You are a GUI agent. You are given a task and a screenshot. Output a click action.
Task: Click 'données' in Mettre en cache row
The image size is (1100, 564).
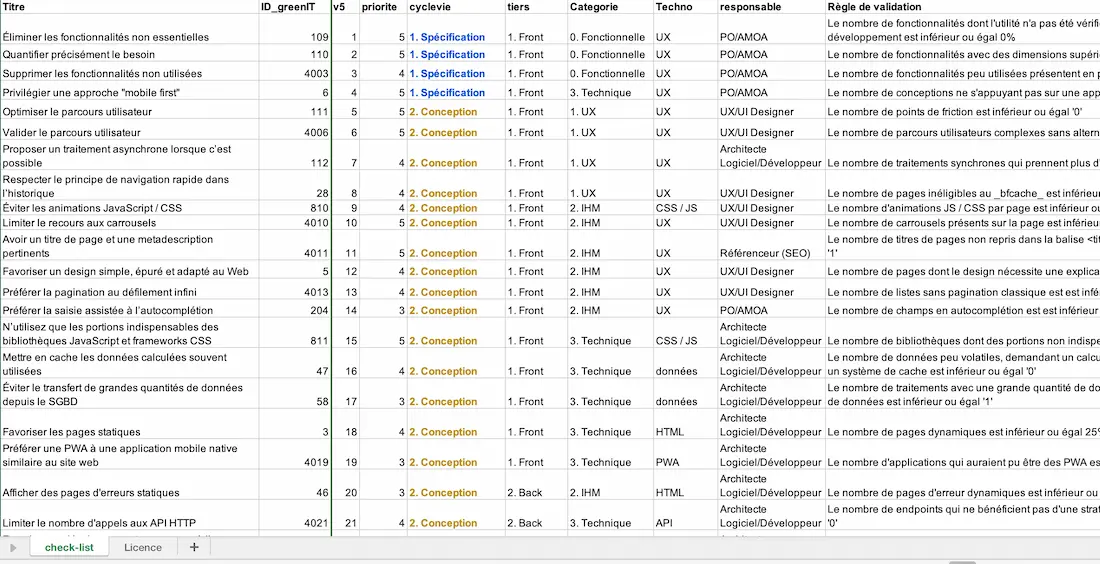tap(686, 363)
